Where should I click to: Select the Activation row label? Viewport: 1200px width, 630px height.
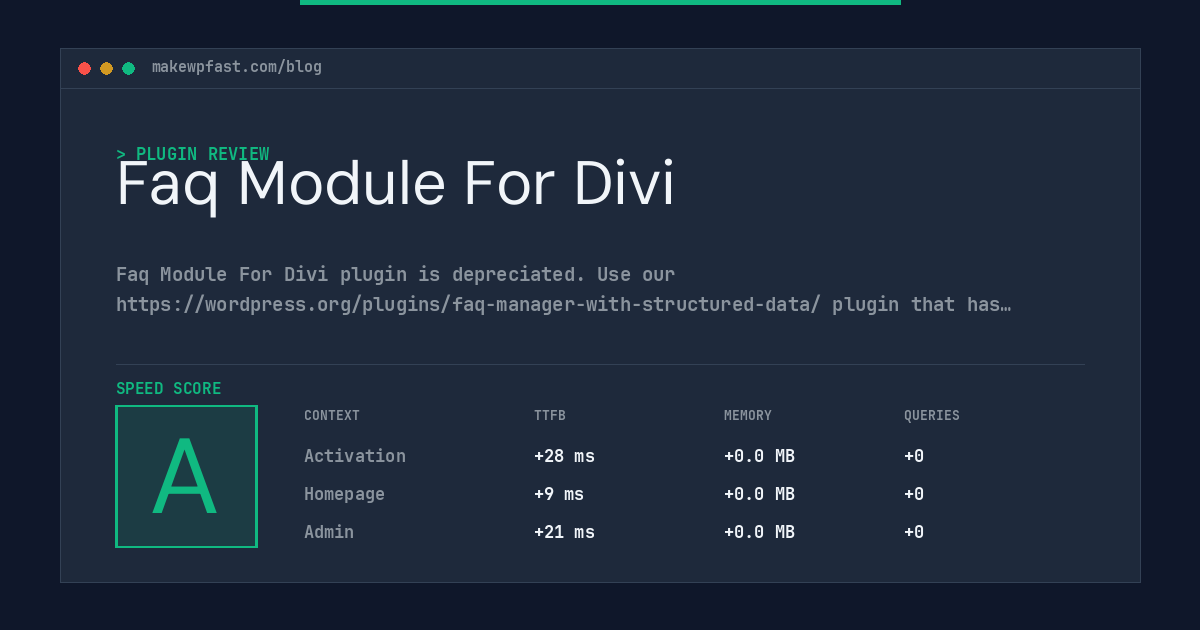355,456
